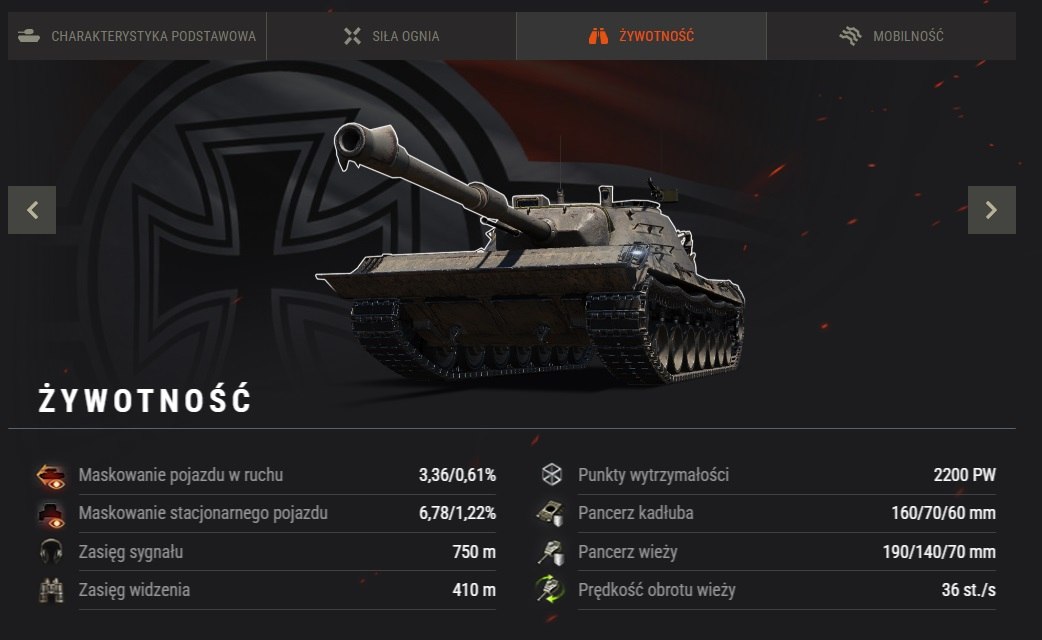The width and height of the screenshot is (1042, 640).
Task: Click the crossed cannons icon in Siła ognia tab
Action: pyautogui.click(x=352, y=36)
